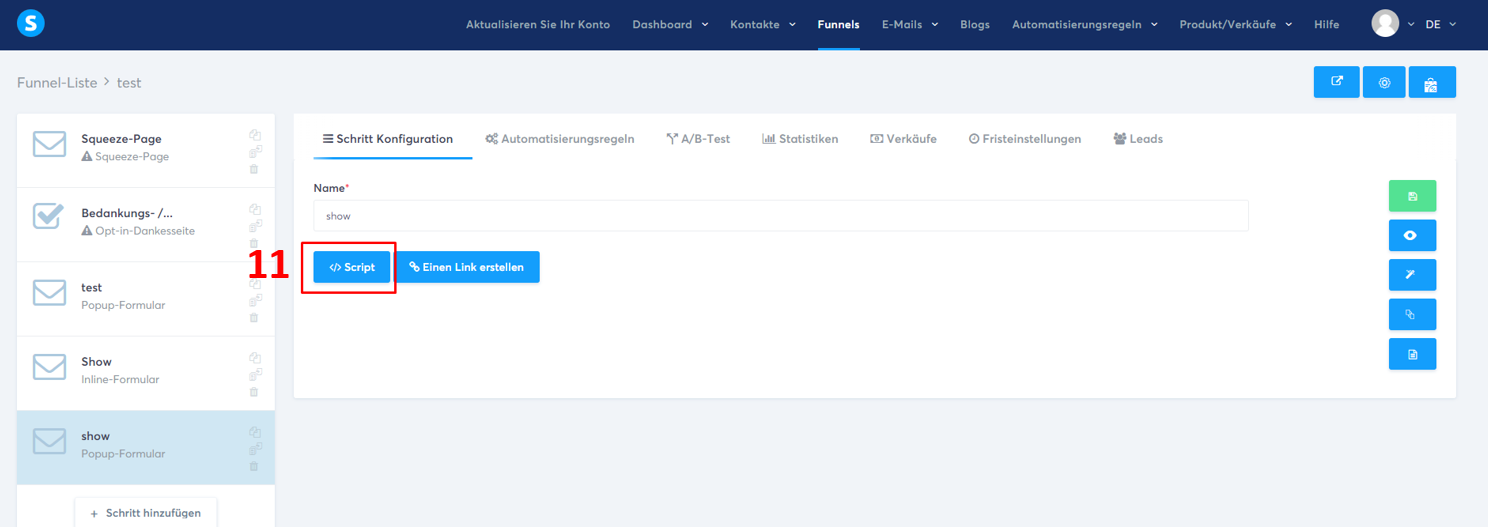This screenshot has height=532, width=1488.
Task: Click middle clone icon on test row
Action: (255, 300)
